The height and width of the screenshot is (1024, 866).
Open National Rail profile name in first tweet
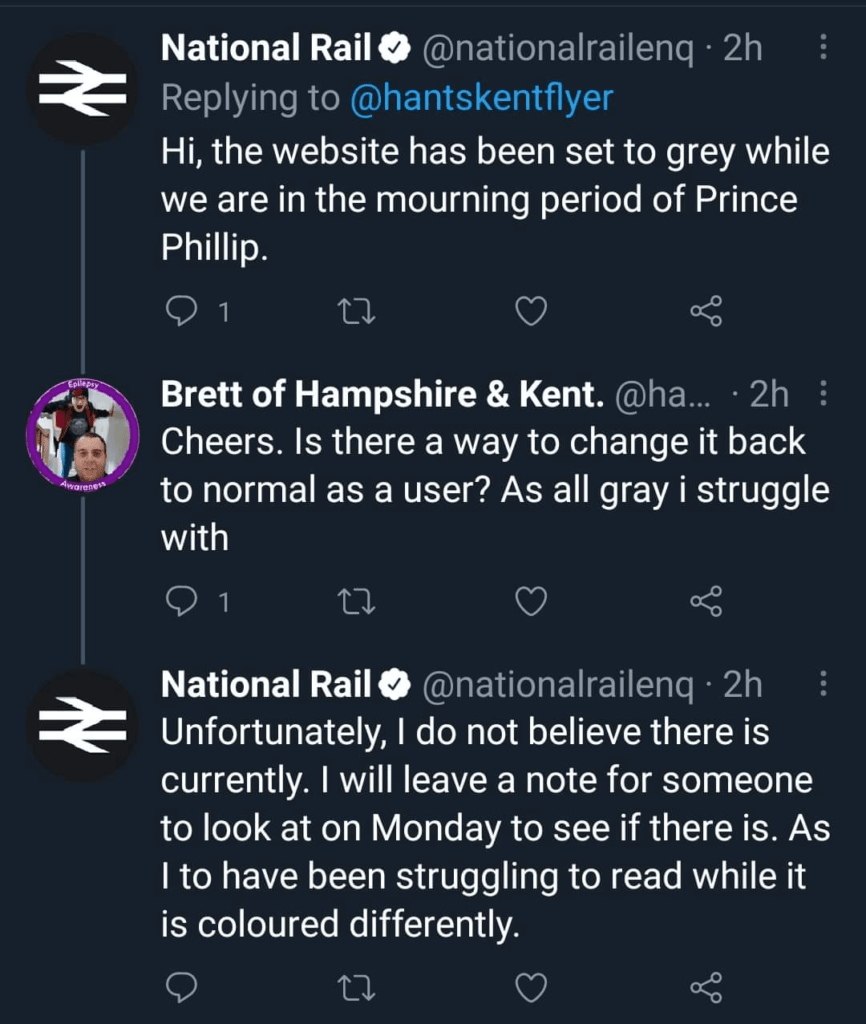click(267, 48)
